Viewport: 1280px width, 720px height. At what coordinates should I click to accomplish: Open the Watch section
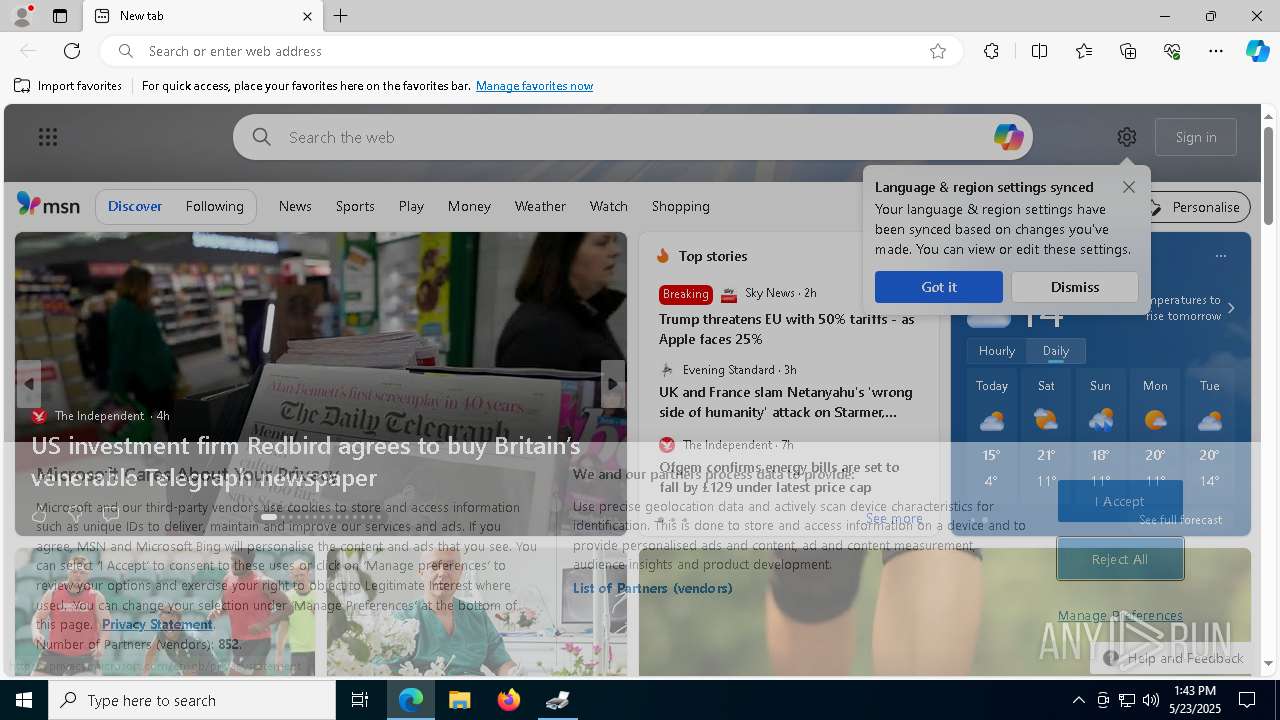(x=609, y=206)
